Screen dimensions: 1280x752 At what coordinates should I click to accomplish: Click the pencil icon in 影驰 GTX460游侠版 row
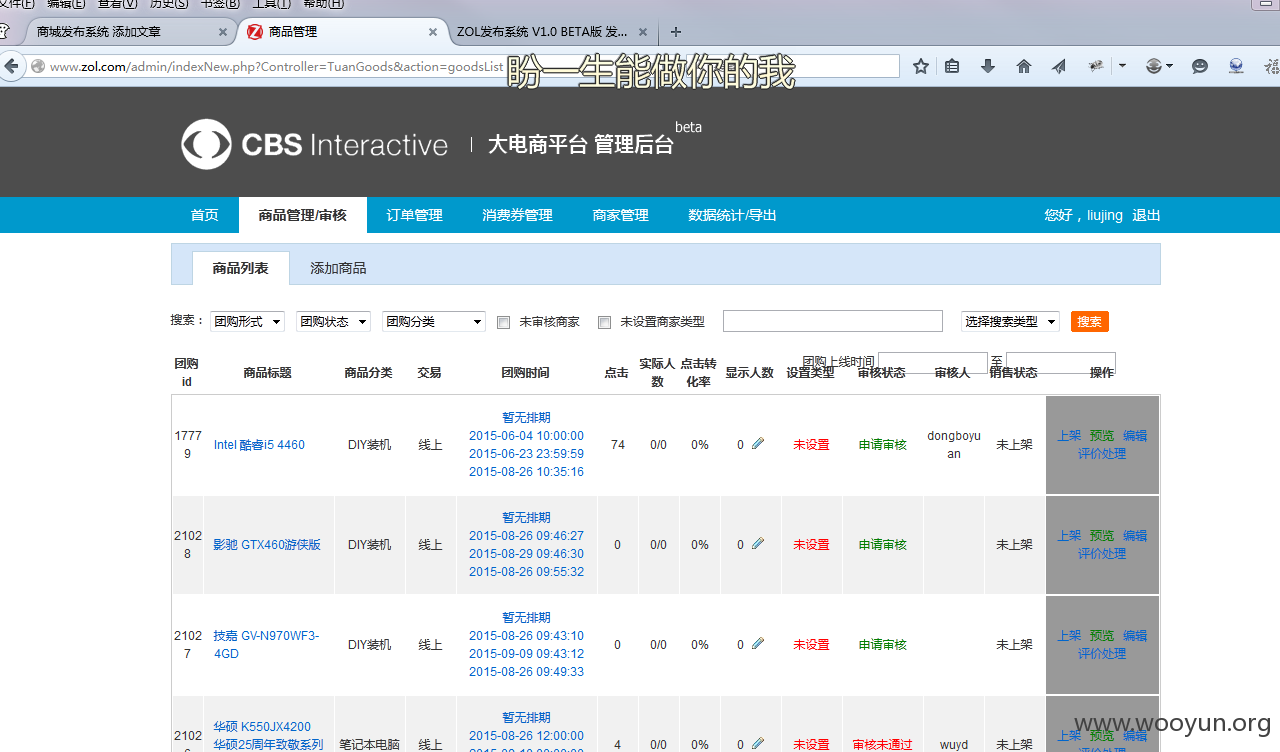pos(758,544)
